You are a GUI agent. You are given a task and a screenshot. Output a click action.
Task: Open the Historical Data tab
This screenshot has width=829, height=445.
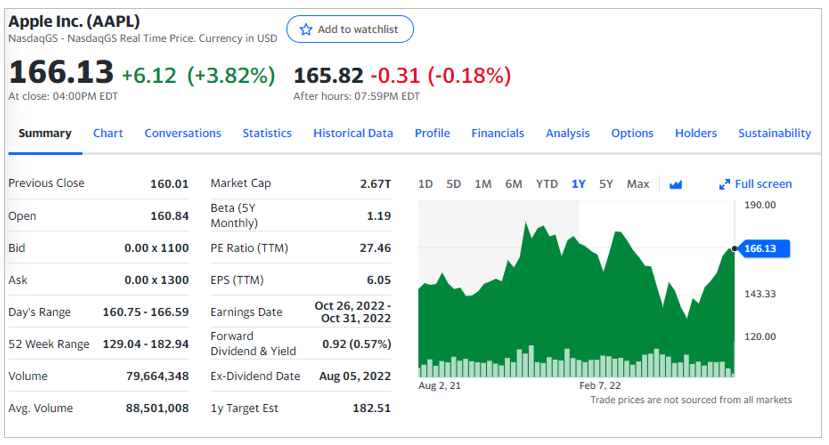353,133
